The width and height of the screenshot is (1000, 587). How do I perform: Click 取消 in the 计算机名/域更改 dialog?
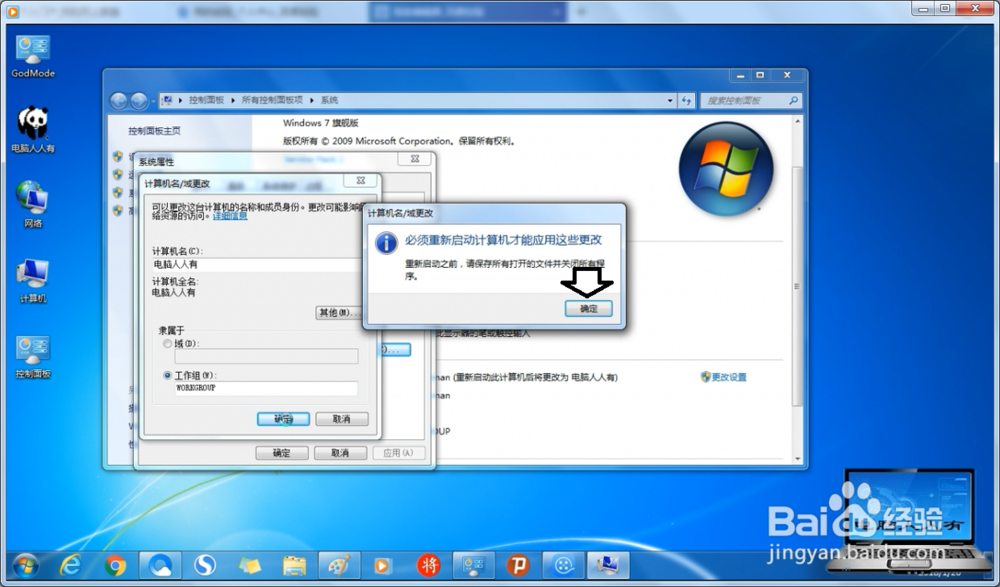[342, 419]
